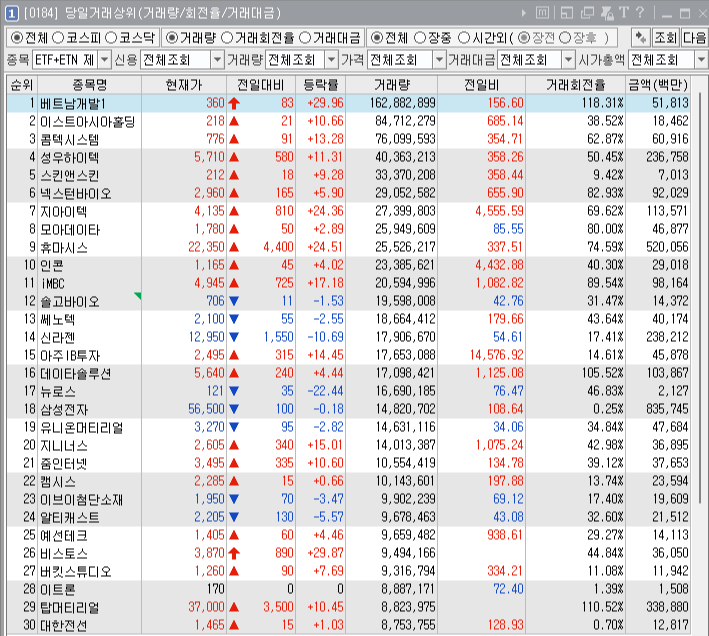Click the up triangle for 지아이텍
Image resolution: width=709 pixels, height=636 pixels.
click(234, 211)
